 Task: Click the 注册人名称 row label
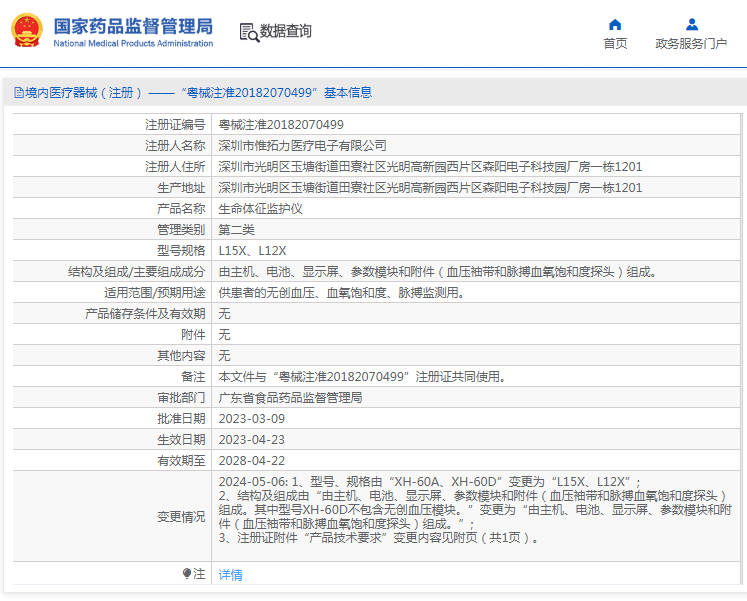point(175,146)
